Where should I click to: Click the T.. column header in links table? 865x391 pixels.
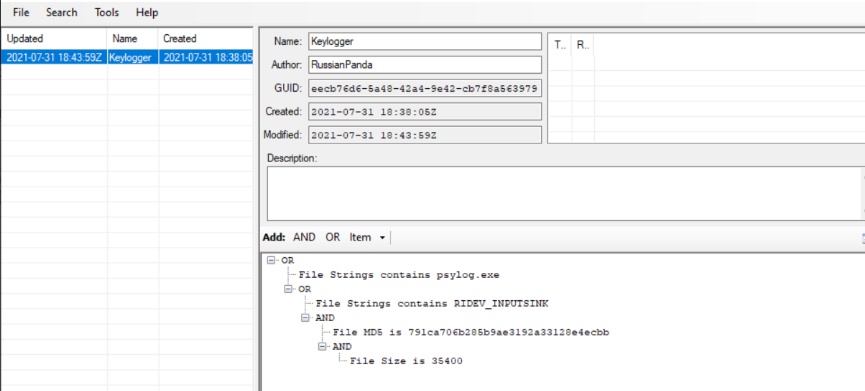(560, 46)
